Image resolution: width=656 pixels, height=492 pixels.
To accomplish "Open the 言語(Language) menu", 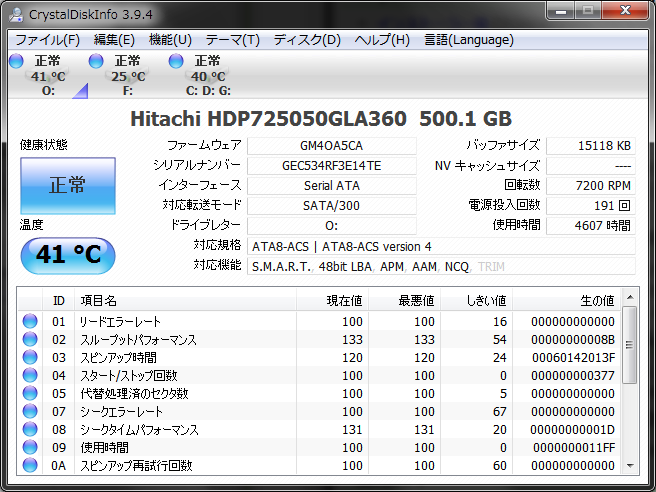I will tap(469, 40).
